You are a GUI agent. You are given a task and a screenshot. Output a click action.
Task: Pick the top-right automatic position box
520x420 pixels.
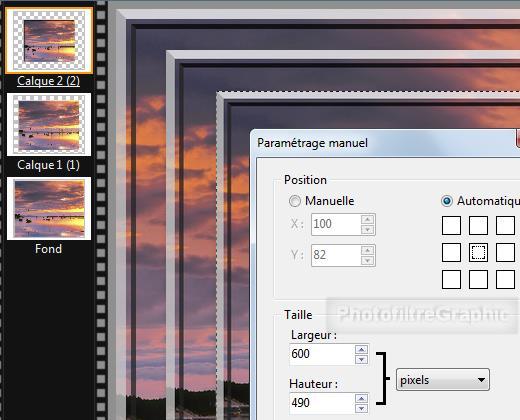coord(505,226)
